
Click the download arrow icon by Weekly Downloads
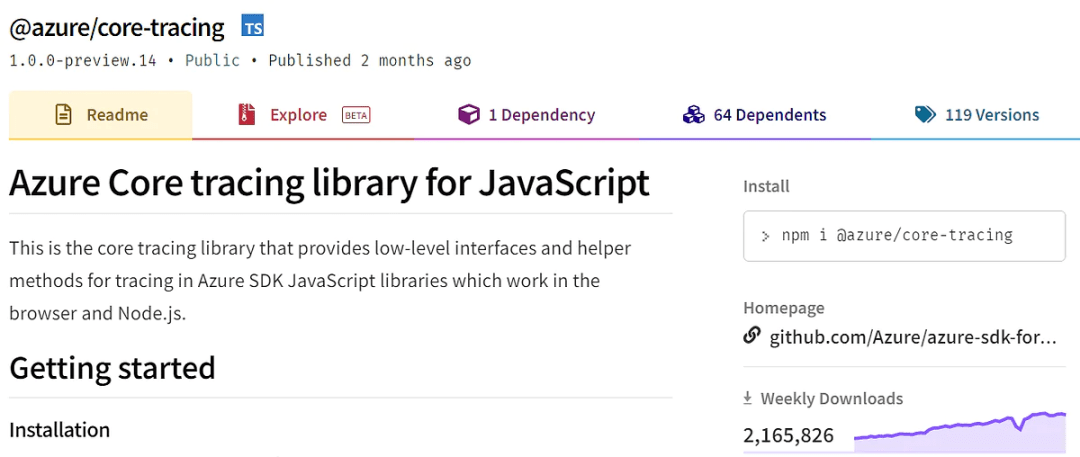pos(747,398)
